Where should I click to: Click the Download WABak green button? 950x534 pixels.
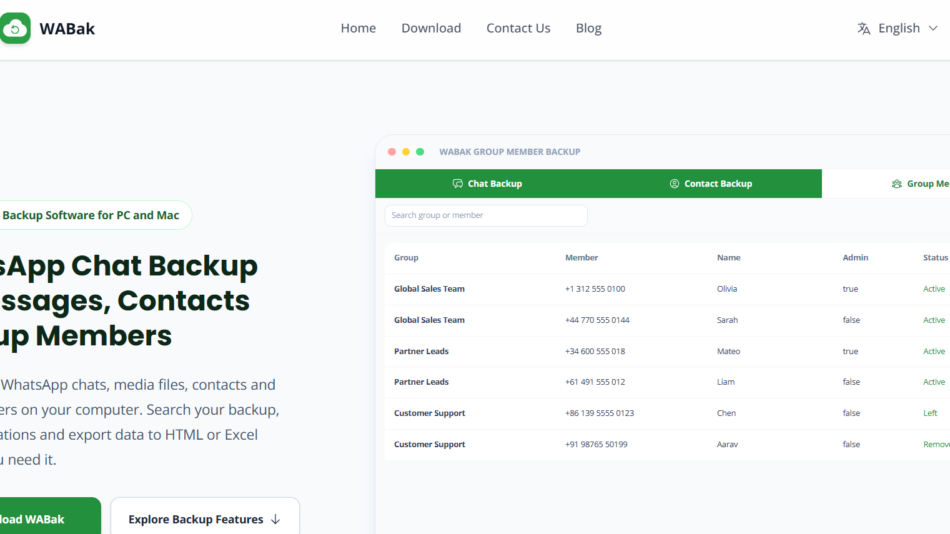click(x=50, y=516)
